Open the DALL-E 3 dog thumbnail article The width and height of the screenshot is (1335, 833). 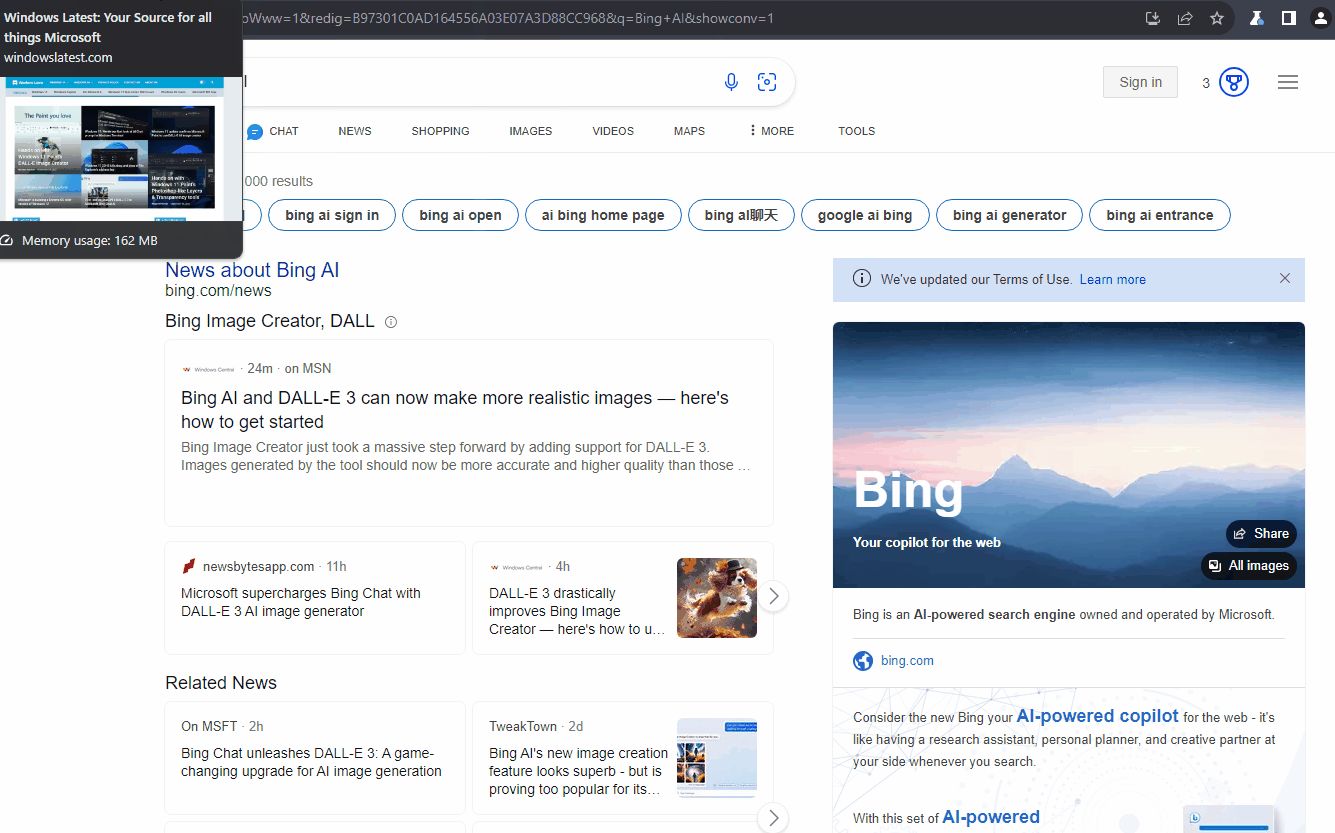coord(716,598)
